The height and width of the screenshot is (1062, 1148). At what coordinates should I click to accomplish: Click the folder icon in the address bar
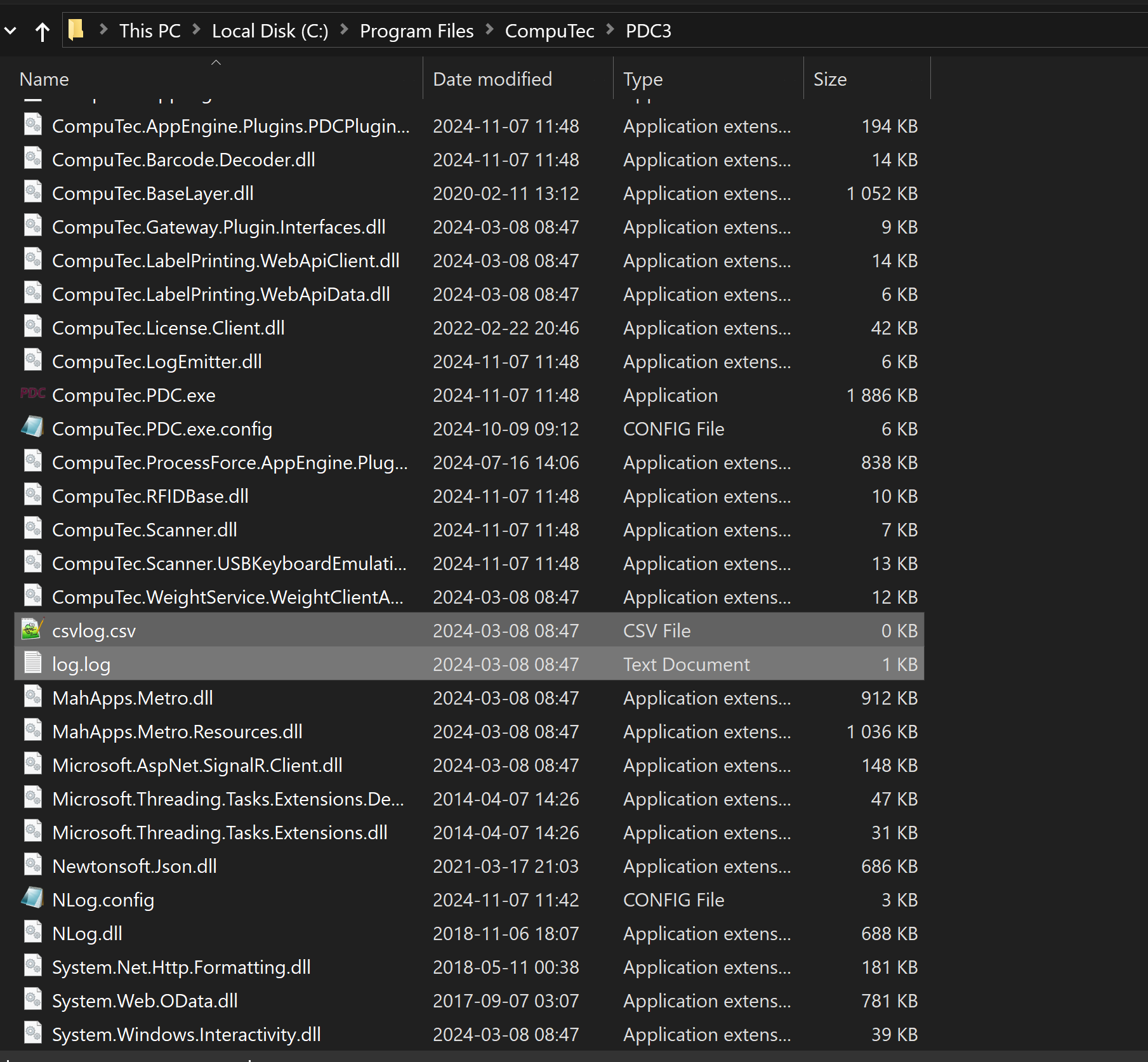click(76, 29)
